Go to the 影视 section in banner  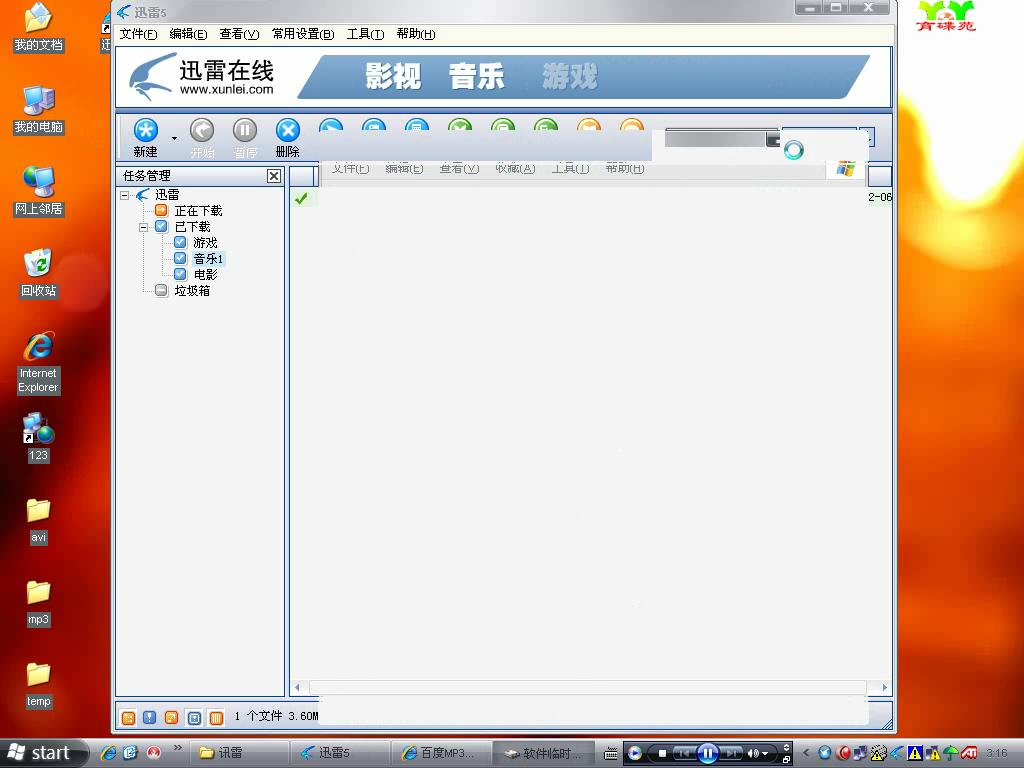coord(392,76)
